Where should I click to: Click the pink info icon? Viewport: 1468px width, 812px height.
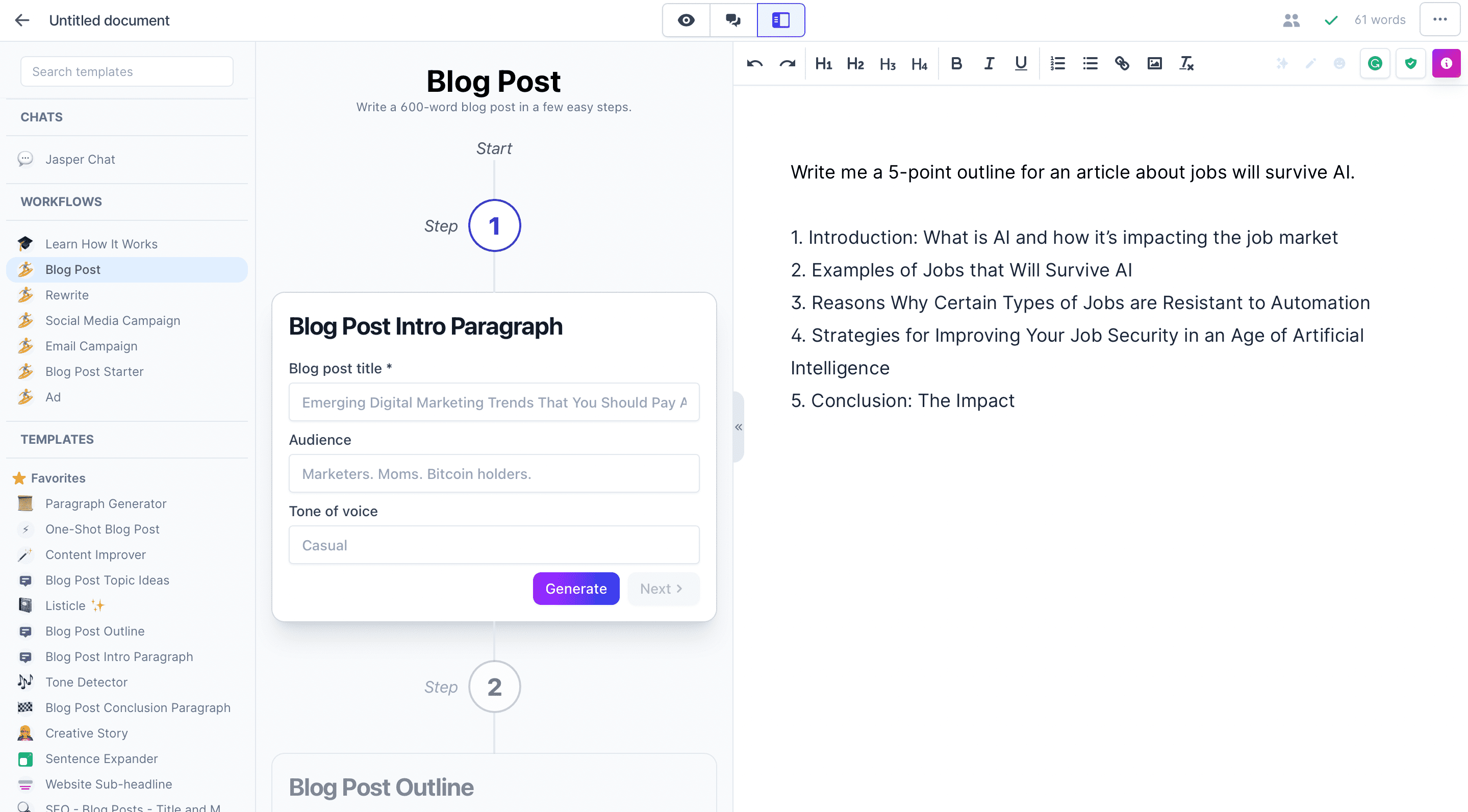(1446, 63)
